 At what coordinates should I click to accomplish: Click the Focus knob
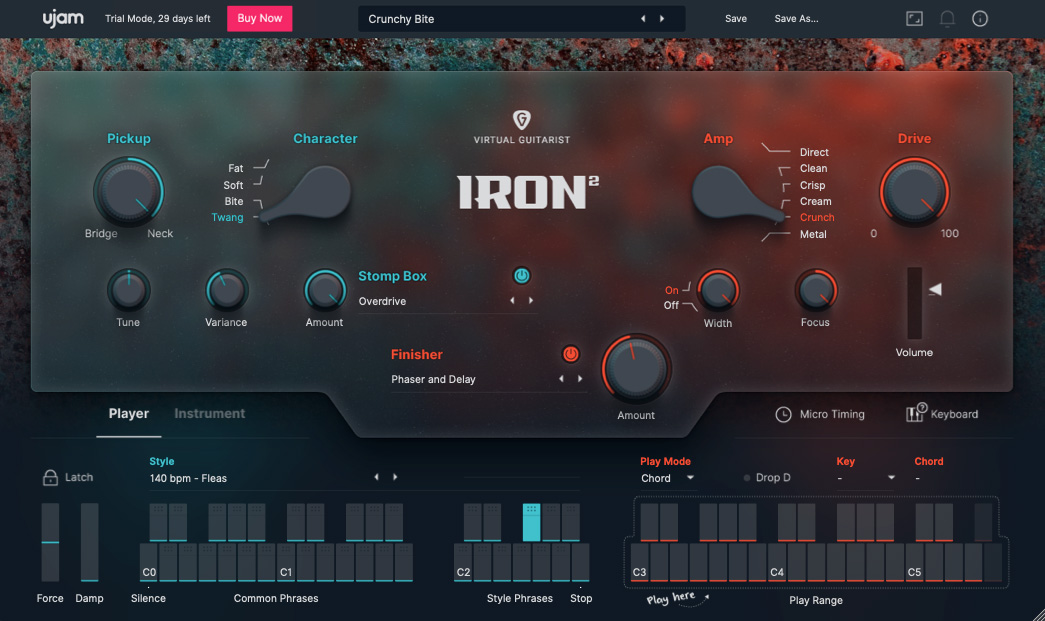point(816,291)
